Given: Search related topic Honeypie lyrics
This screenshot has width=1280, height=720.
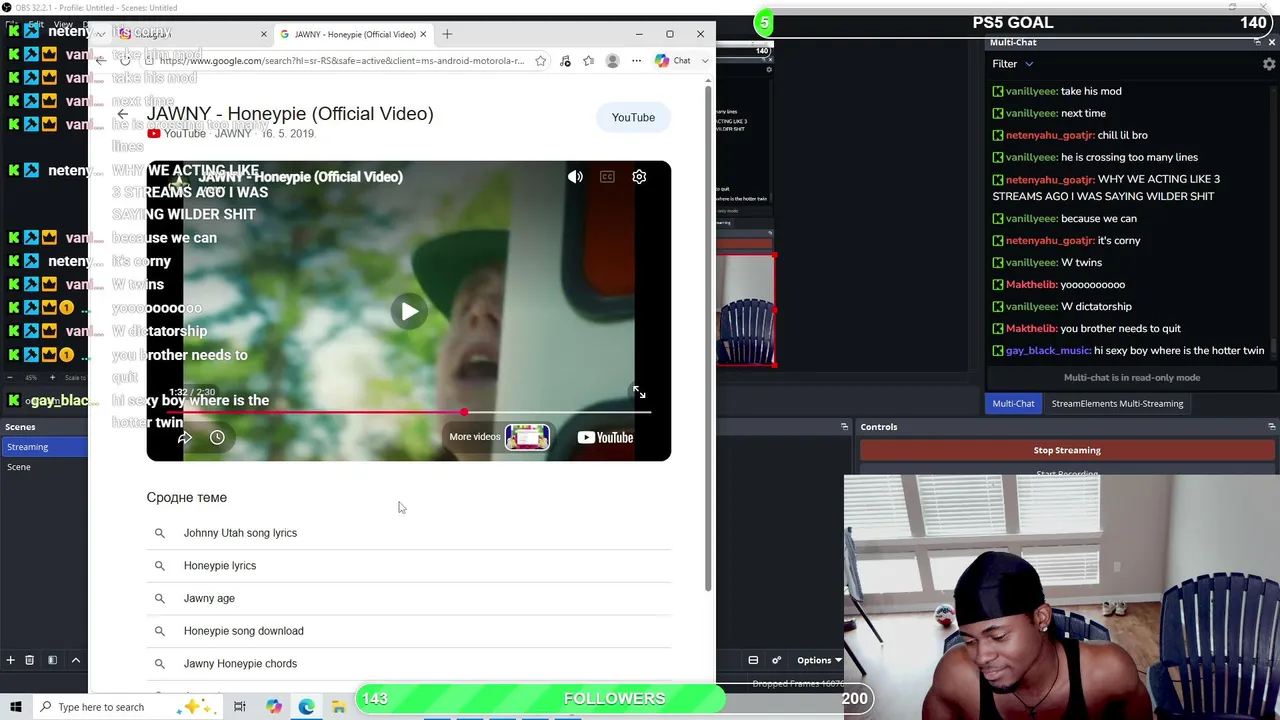Looking at the screenshot, I should pos(409,566).
